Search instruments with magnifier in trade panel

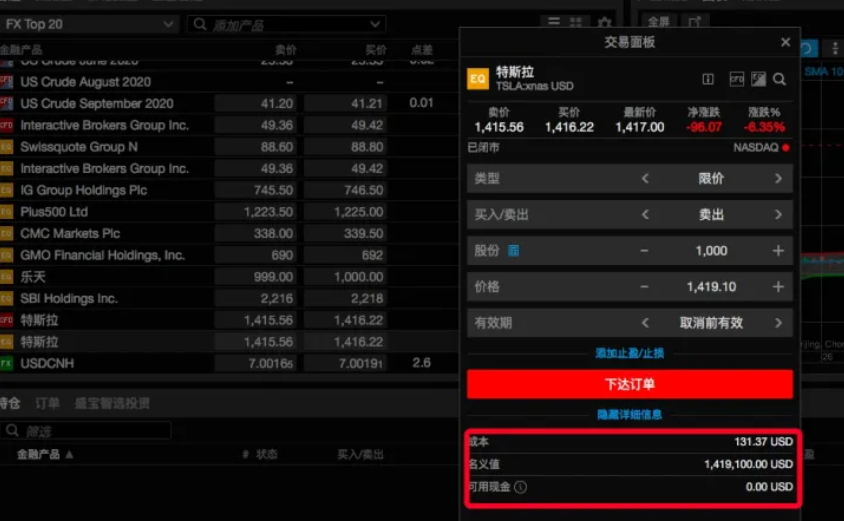779,80
